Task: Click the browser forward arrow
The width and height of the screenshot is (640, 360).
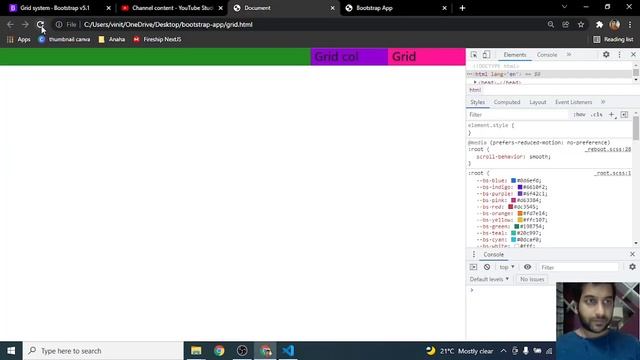Action: [25, 24]
